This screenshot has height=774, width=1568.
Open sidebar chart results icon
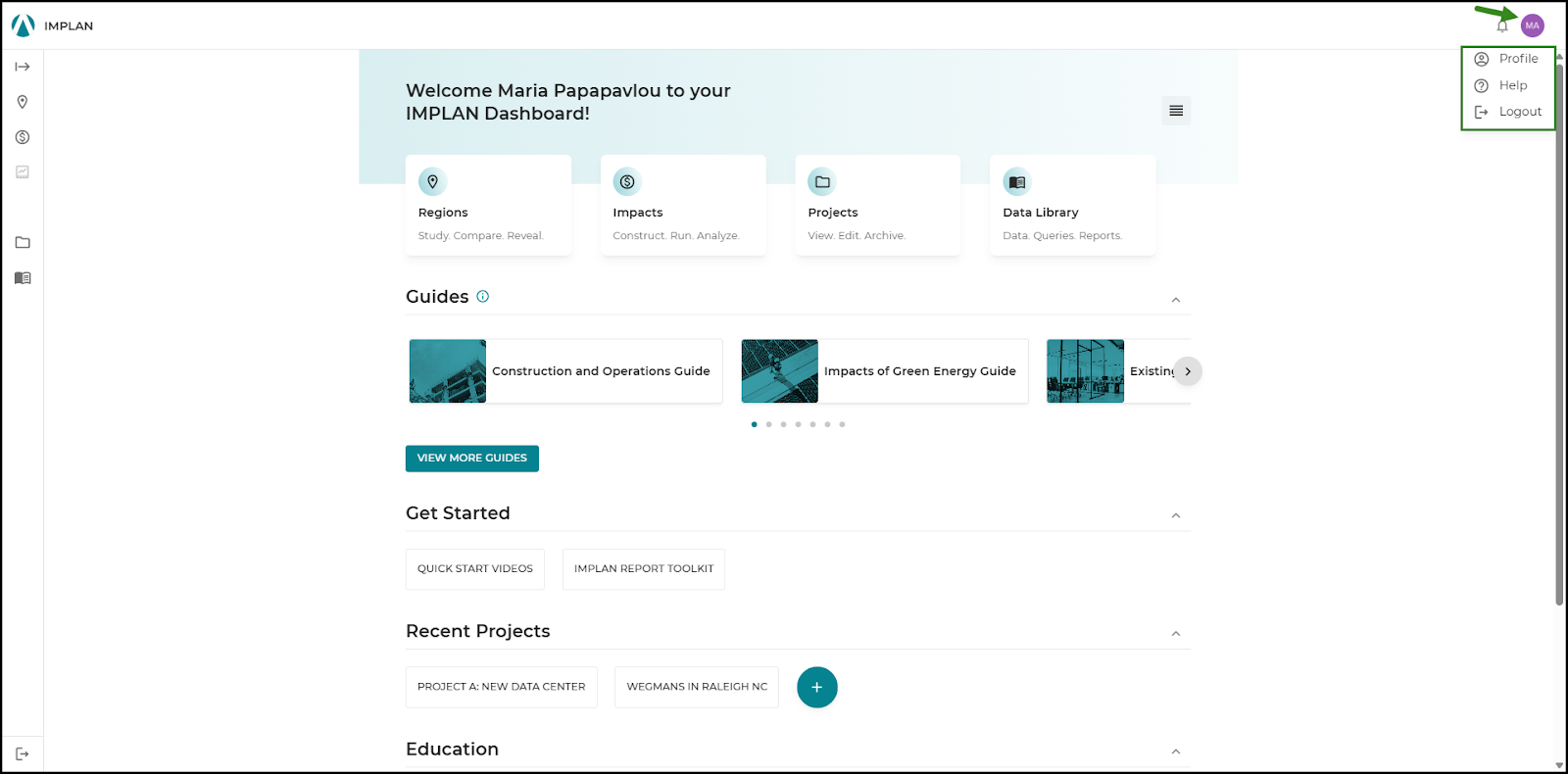click(x=23, y=172)
